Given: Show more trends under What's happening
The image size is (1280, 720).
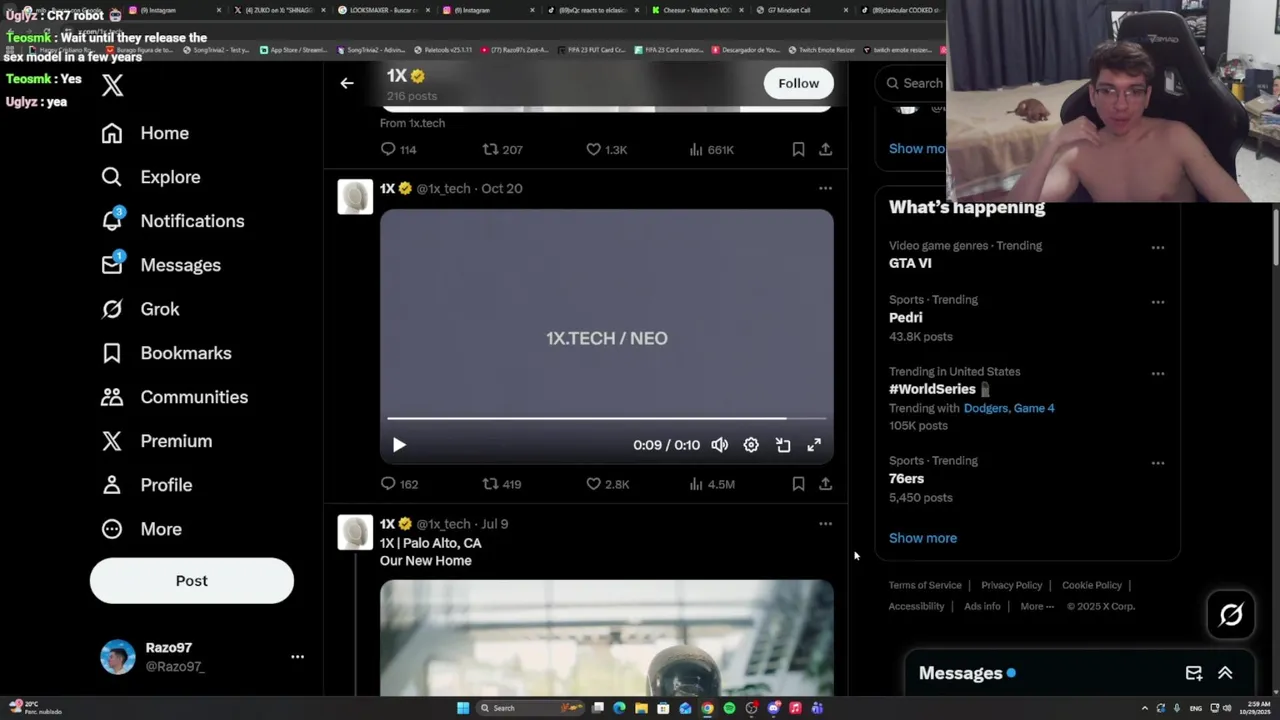Looking at the screenshot, I should click(x=923, y=538).
